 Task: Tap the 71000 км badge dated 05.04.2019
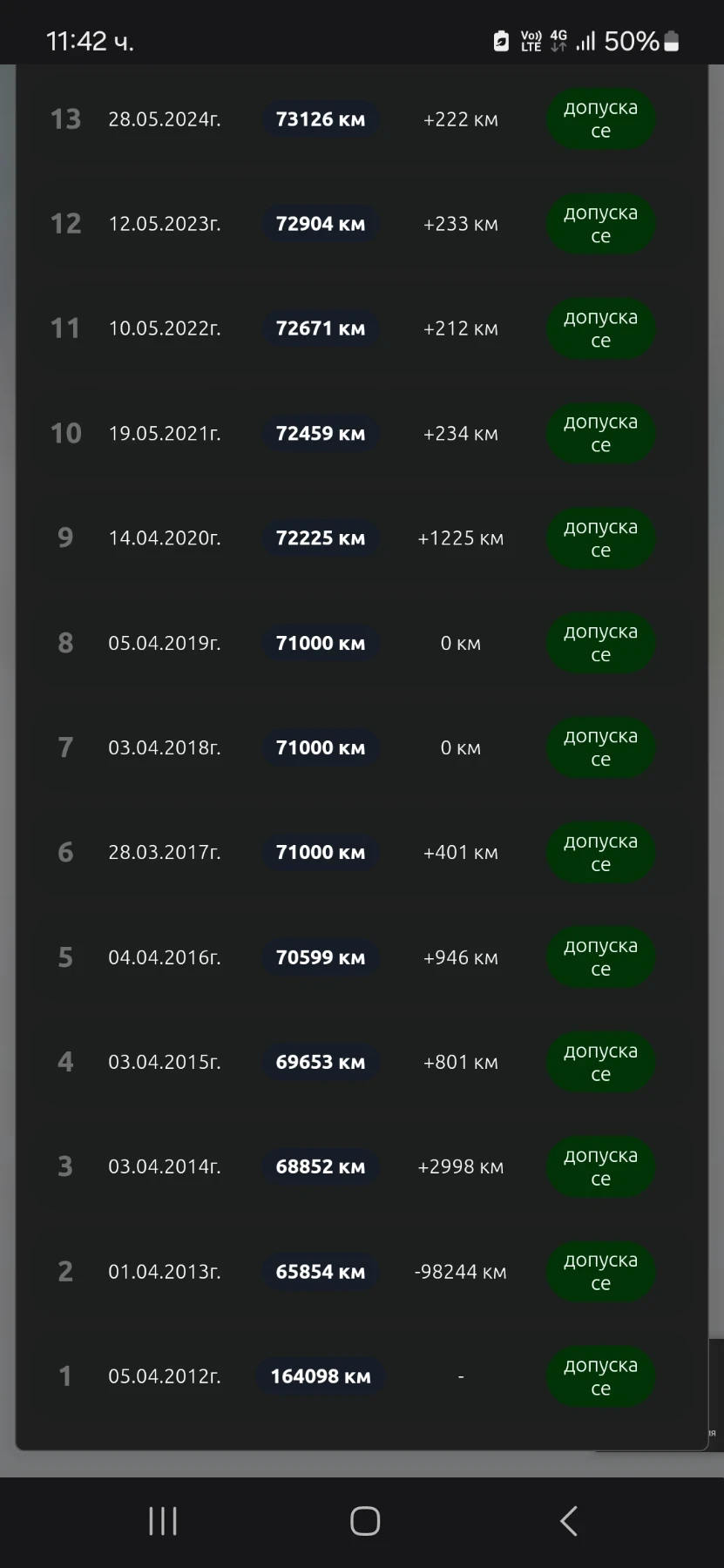(321, 643)
